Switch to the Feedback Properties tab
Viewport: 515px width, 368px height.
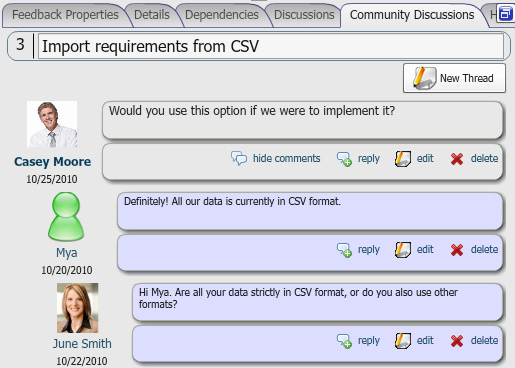point(65,15)
